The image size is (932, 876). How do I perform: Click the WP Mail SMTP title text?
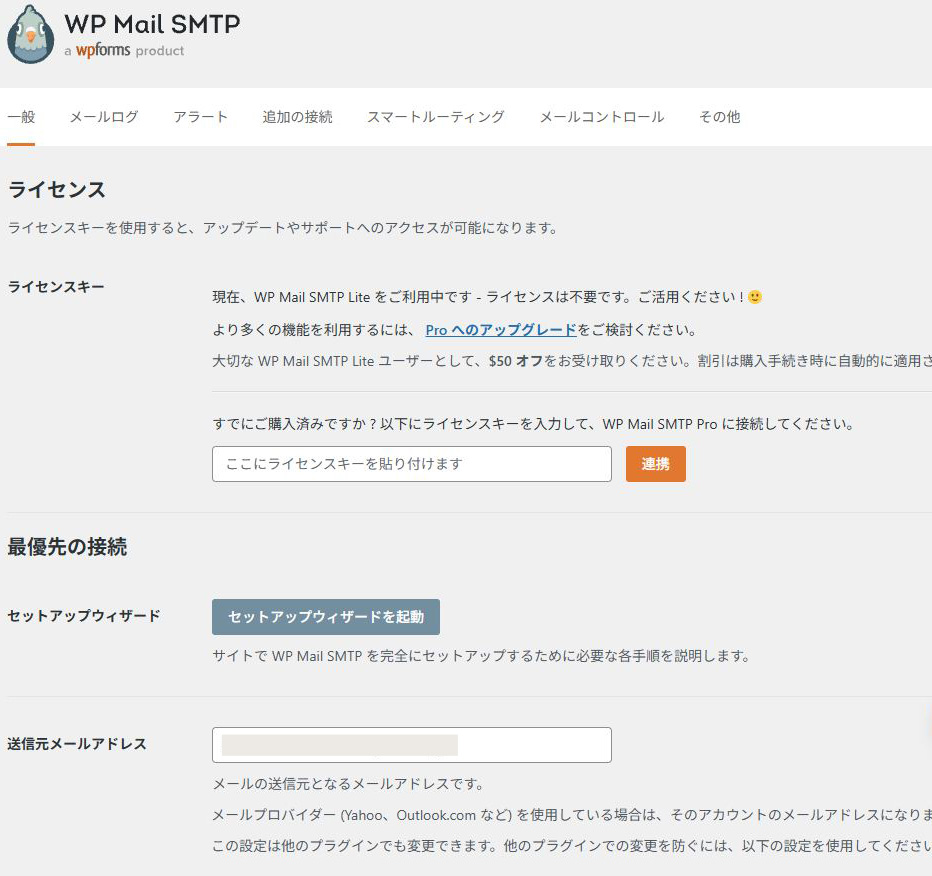152,24
